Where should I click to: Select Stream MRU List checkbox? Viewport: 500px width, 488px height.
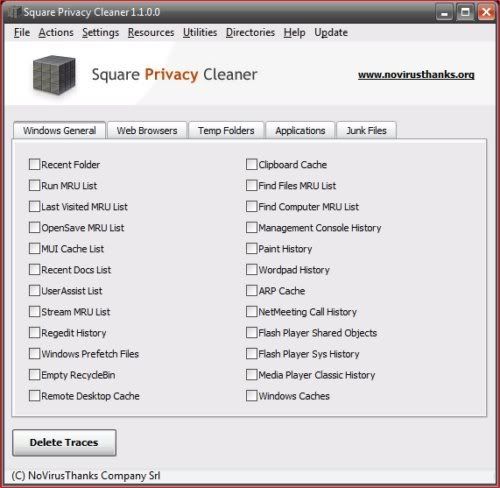34,311
